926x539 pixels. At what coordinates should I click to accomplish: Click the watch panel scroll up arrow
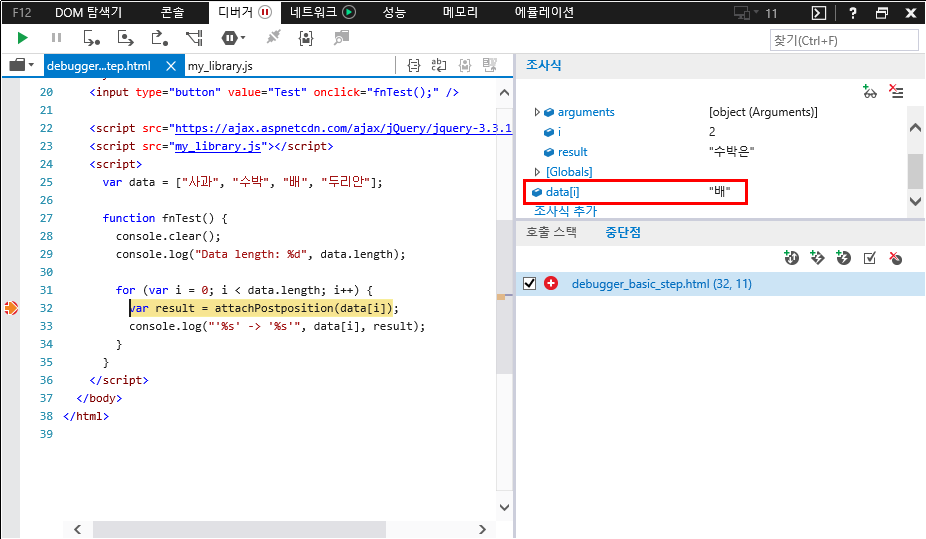(915, 128)
